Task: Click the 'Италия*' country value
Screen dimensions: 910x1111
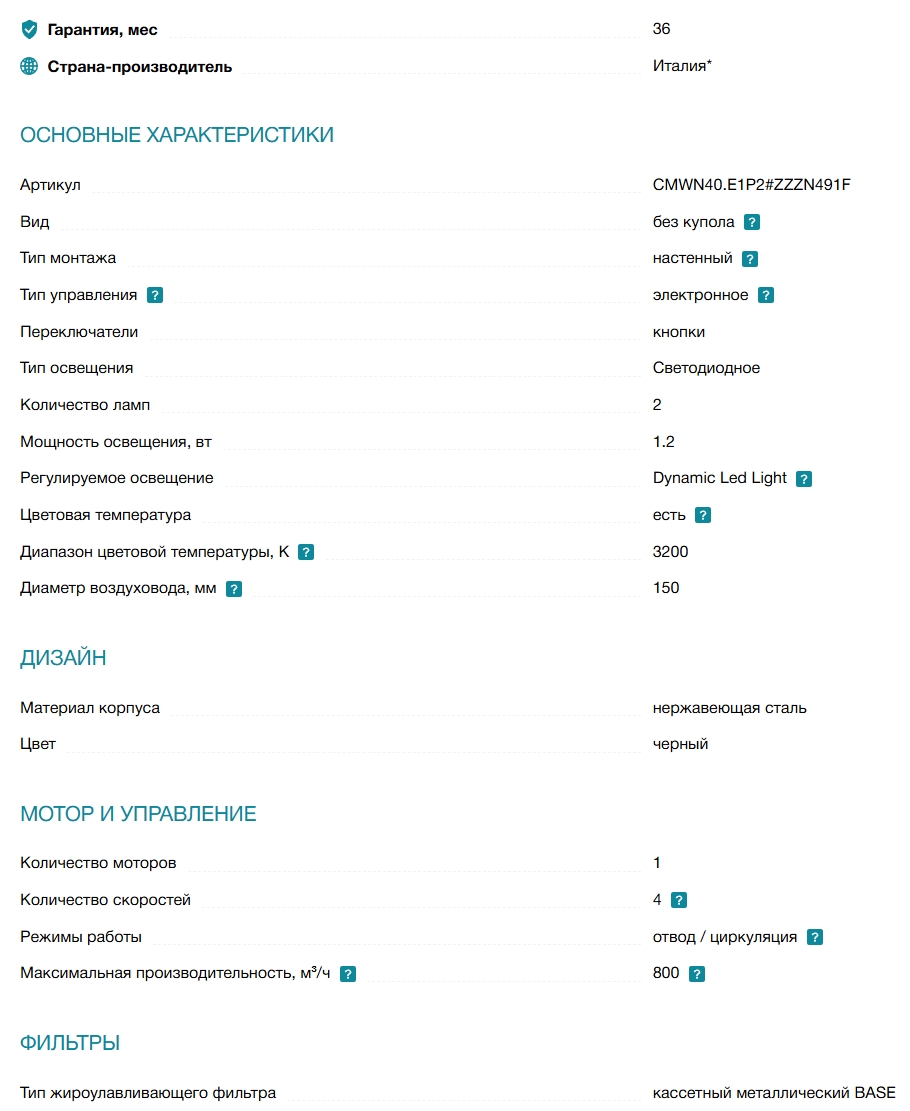Action: (x=682, y=66)
